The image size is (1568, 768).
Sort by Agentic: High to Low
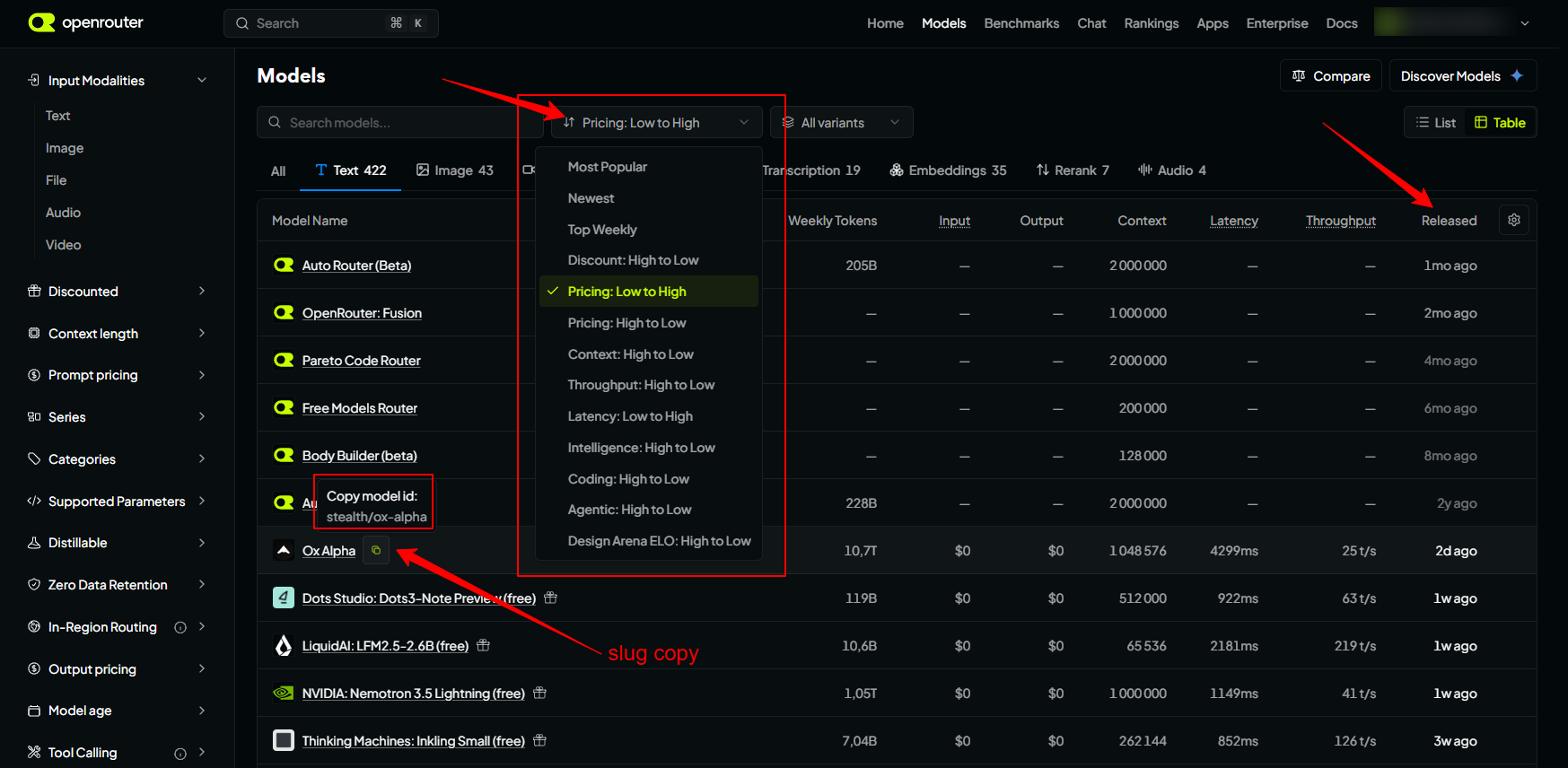tap(649, 510)
